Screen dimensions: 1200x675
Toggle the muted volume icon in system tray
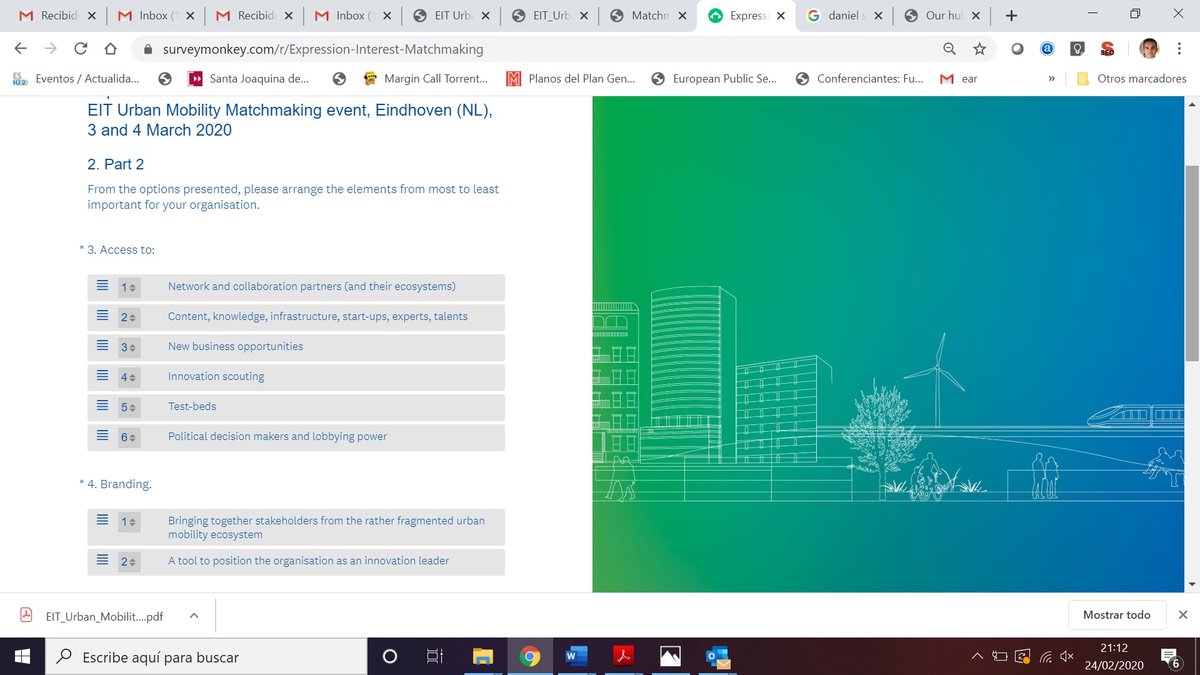tap(1067, 657)
